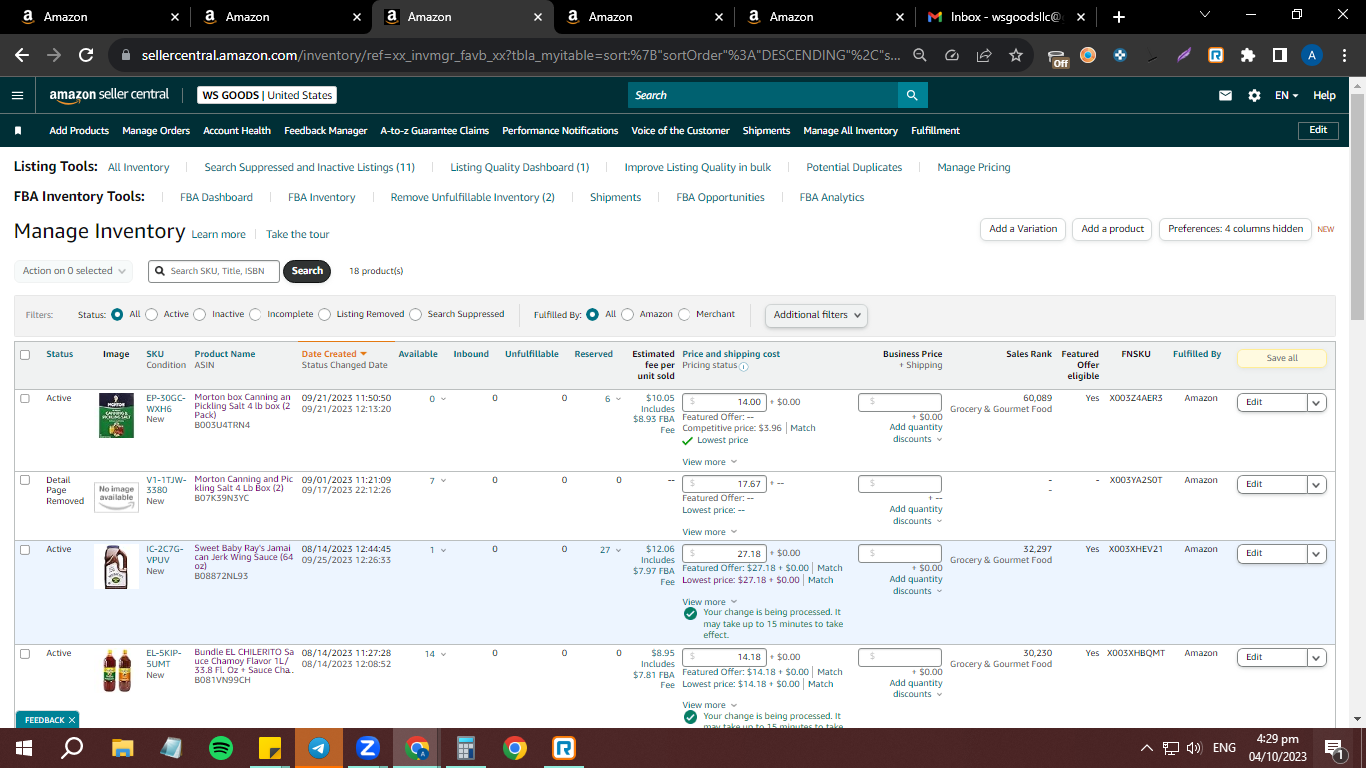1366x768 pixels.
Task: Select Fulfilled By Merchant radio button
Action: click(685, 314)
